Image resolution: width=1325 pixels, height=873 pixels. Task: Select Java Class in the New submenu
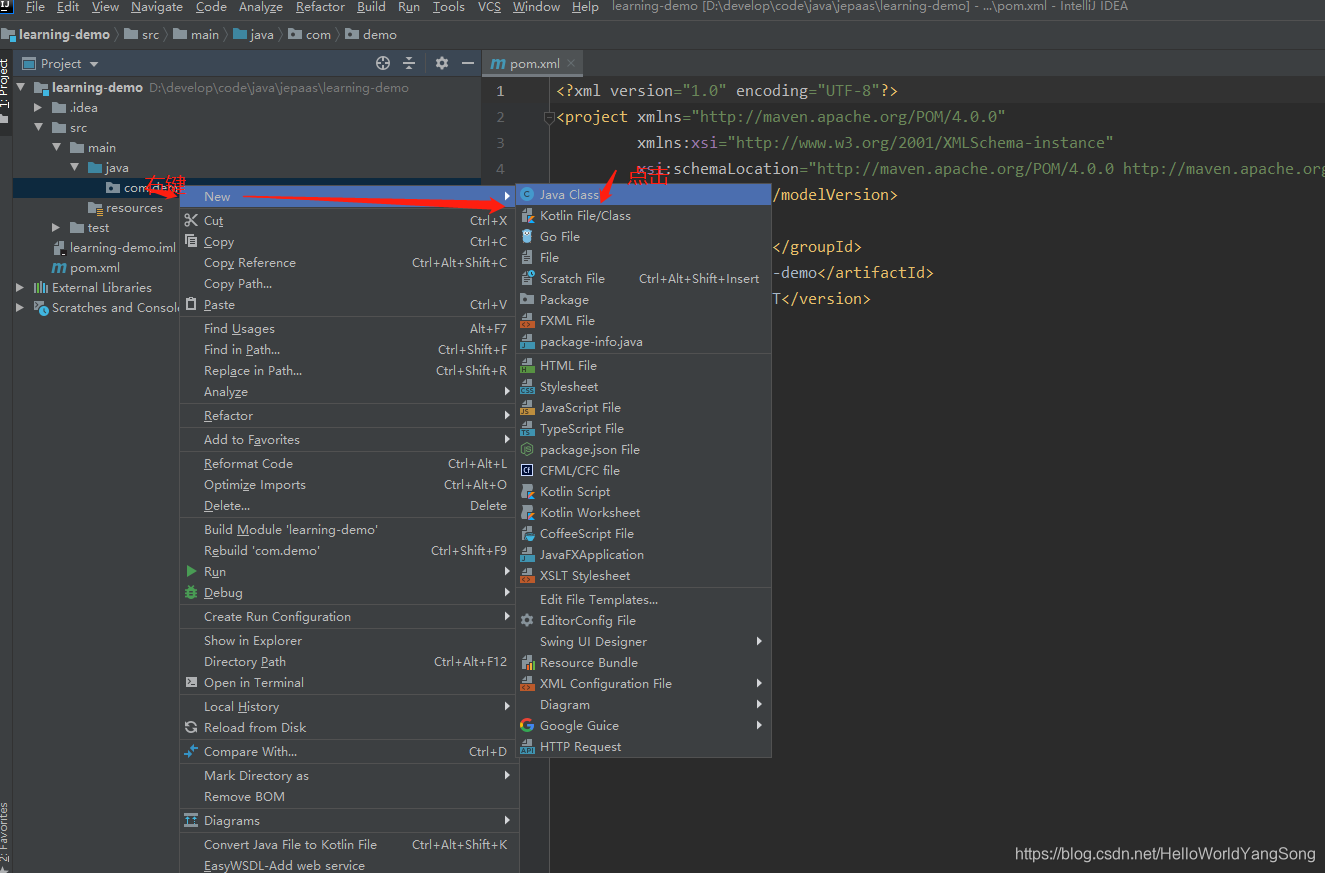pos(643,194)
